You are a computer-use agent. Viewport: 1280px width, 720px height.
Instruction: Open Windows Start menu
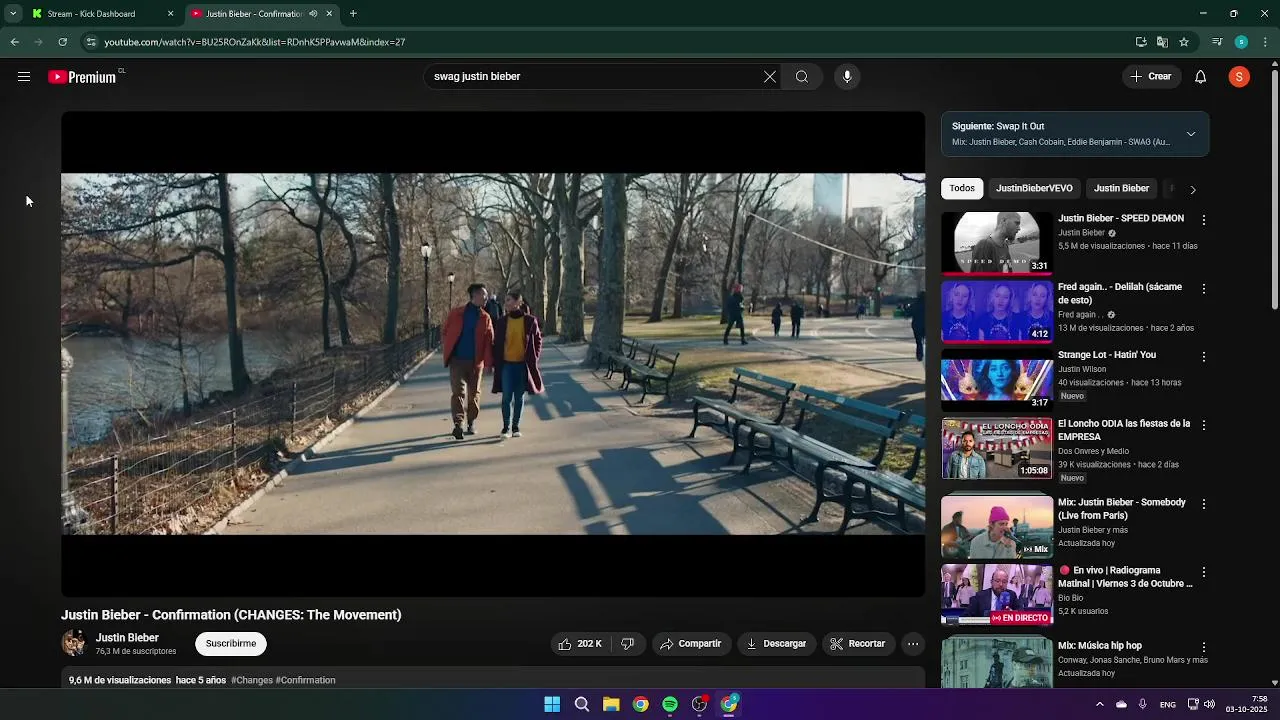point(552,704)
